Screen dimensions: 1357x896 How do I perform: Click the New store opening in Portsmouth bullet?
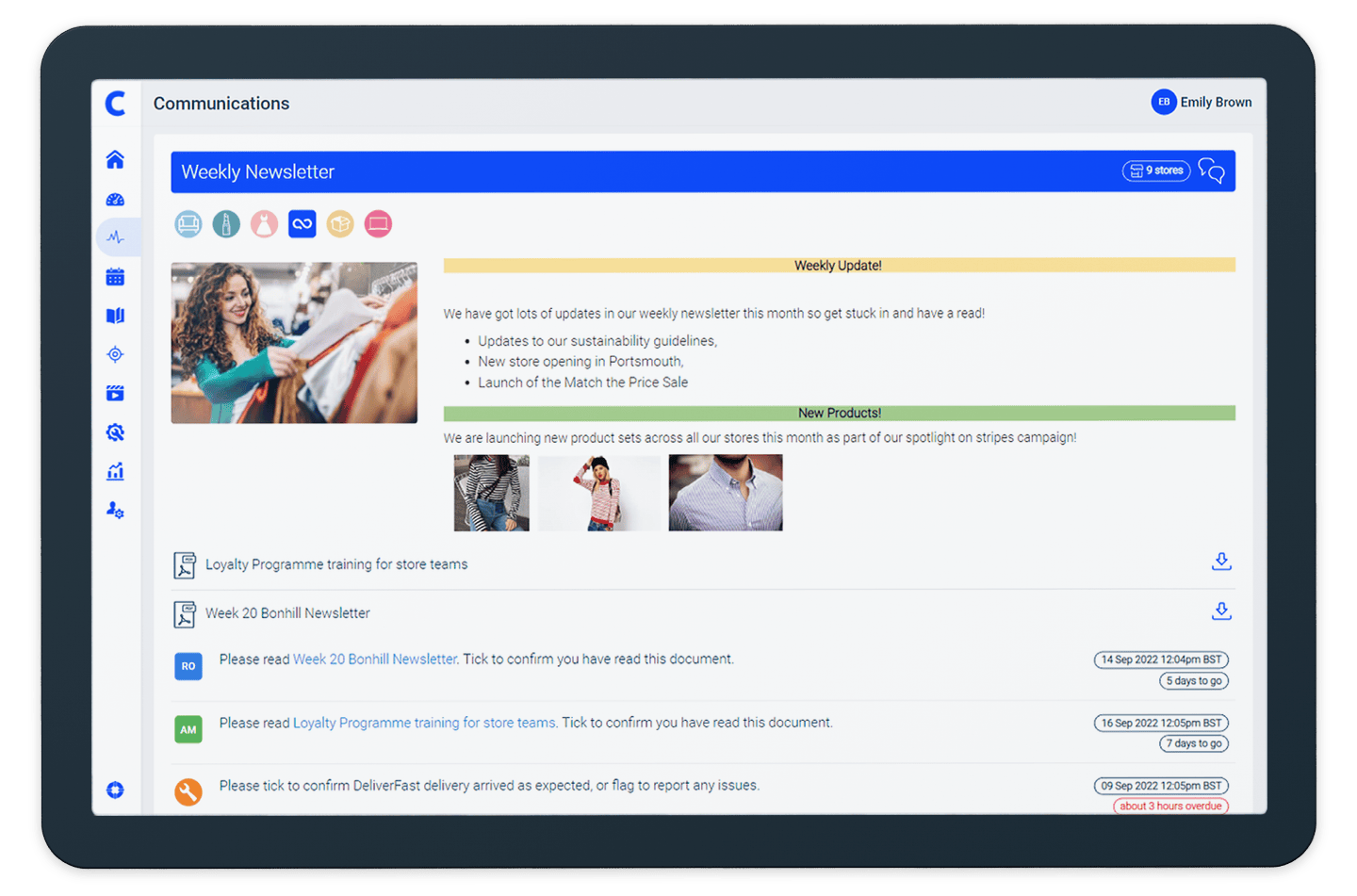[x=580, y=362]
